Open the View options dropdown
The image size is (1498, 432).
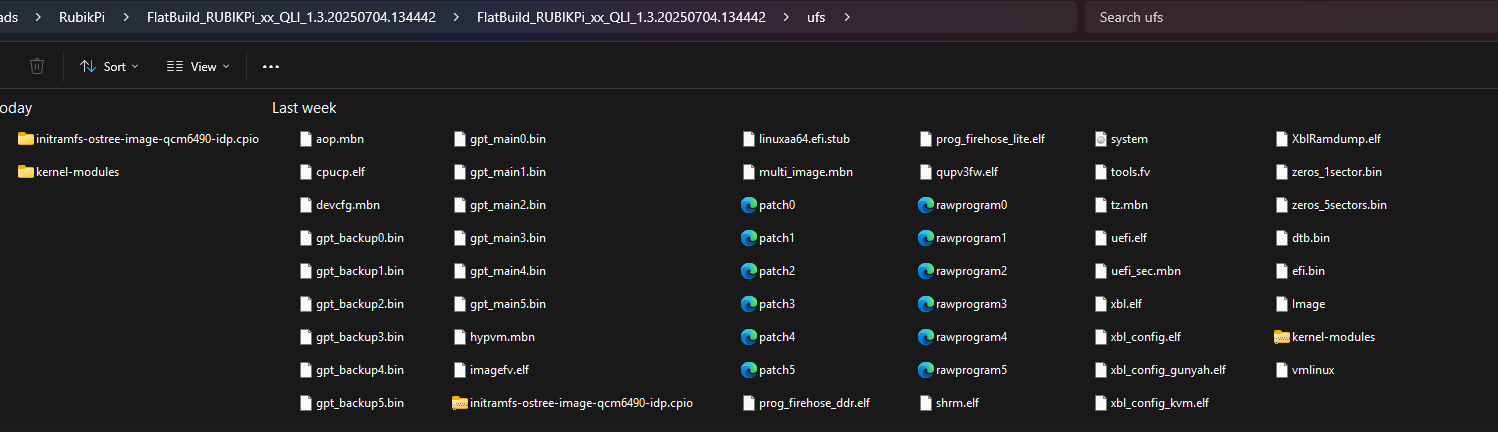pyautogui.click(x=197, y=66)
